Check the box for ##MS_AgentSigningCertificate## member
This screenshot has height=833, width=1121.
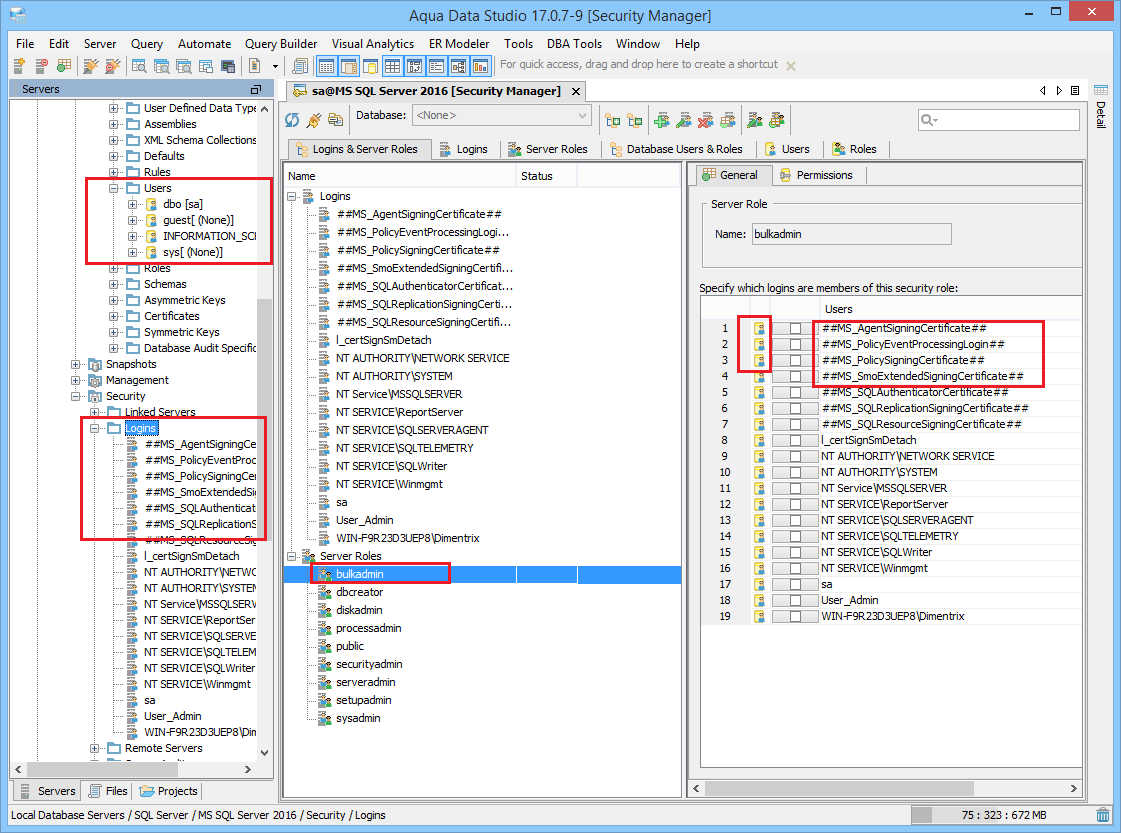pyautogui.click(x=795, y=328)
